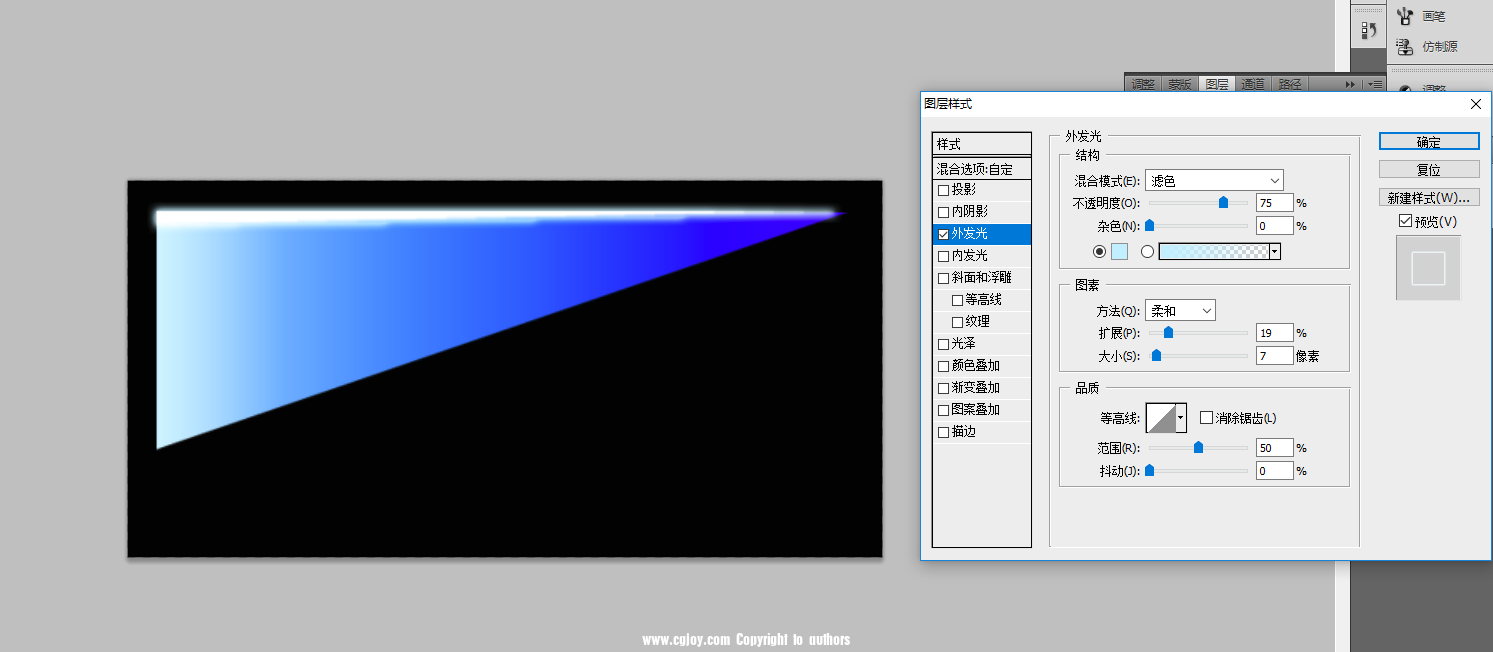Switch to the Paths (路径) tab
The height and width of the screenshot is (652, 1493).
1290,85
